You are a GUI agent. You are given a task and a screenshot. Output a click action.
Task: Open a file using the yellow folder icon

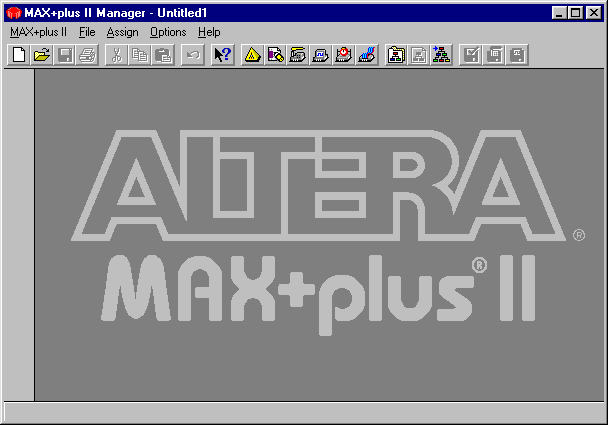[41, 55]
